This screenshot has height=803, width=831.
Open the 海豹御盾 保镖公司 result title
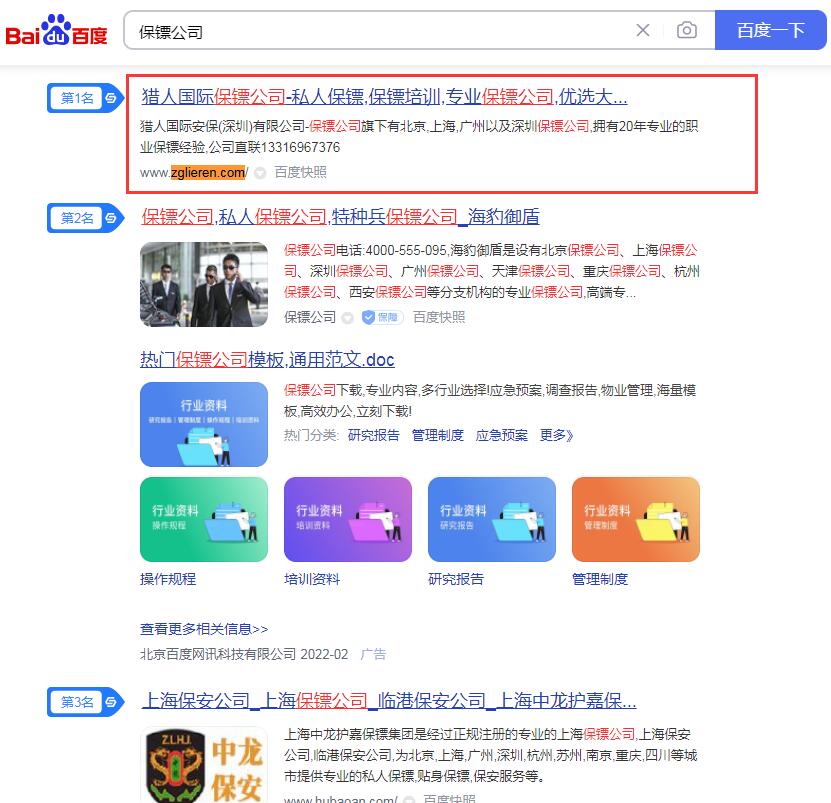point(340,217)
